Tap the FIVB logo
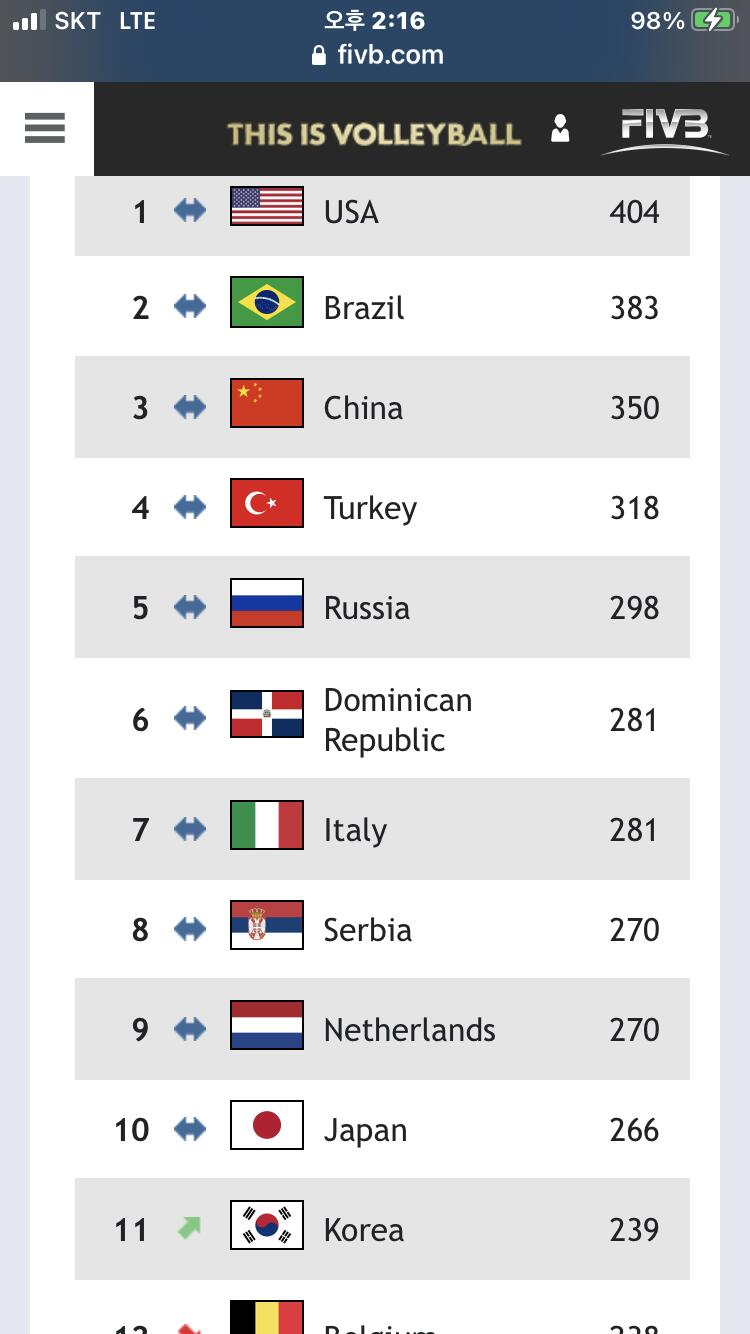 pos(664,131)
